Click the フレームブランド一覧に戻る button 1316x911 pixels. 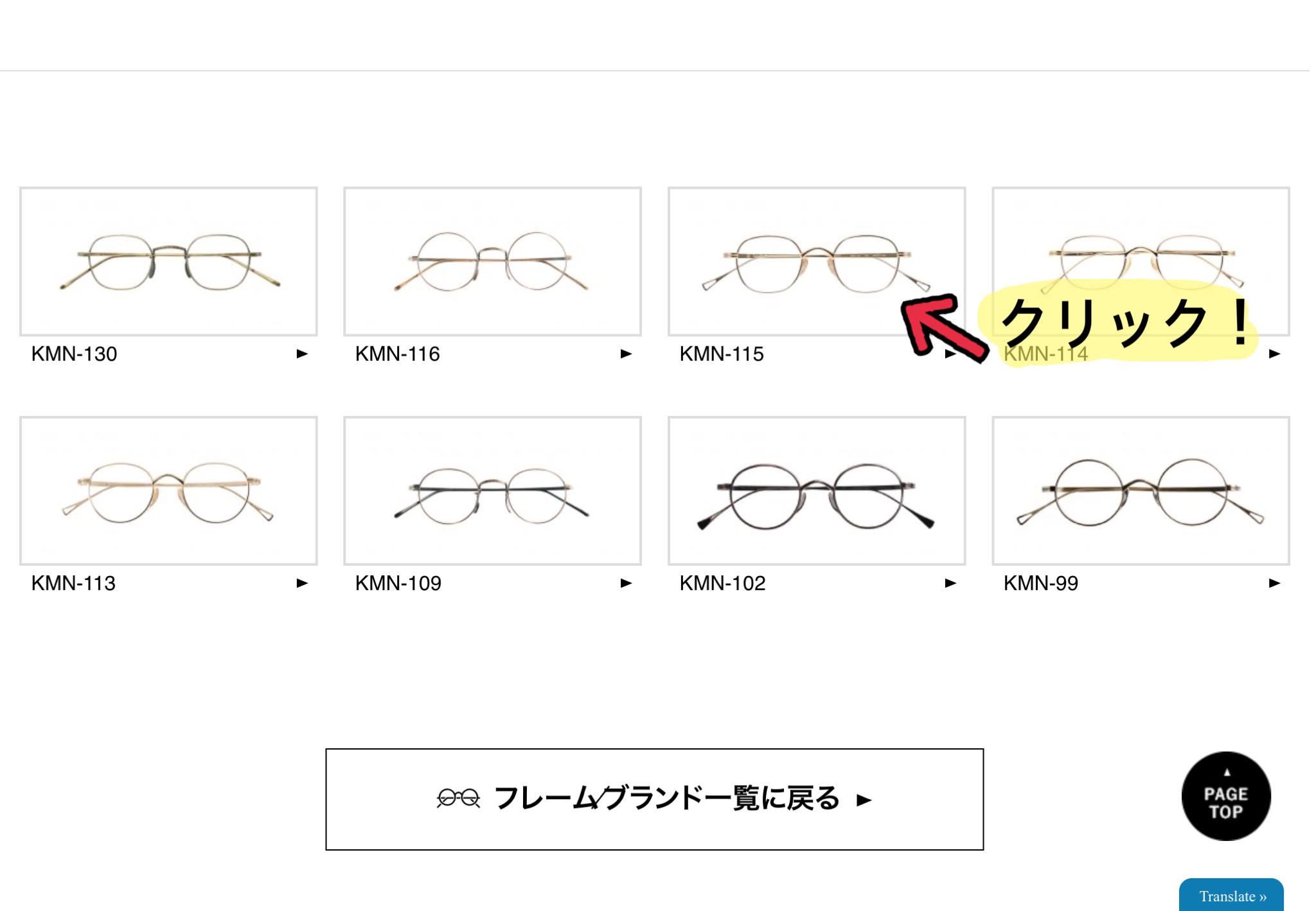coord(655,799)
